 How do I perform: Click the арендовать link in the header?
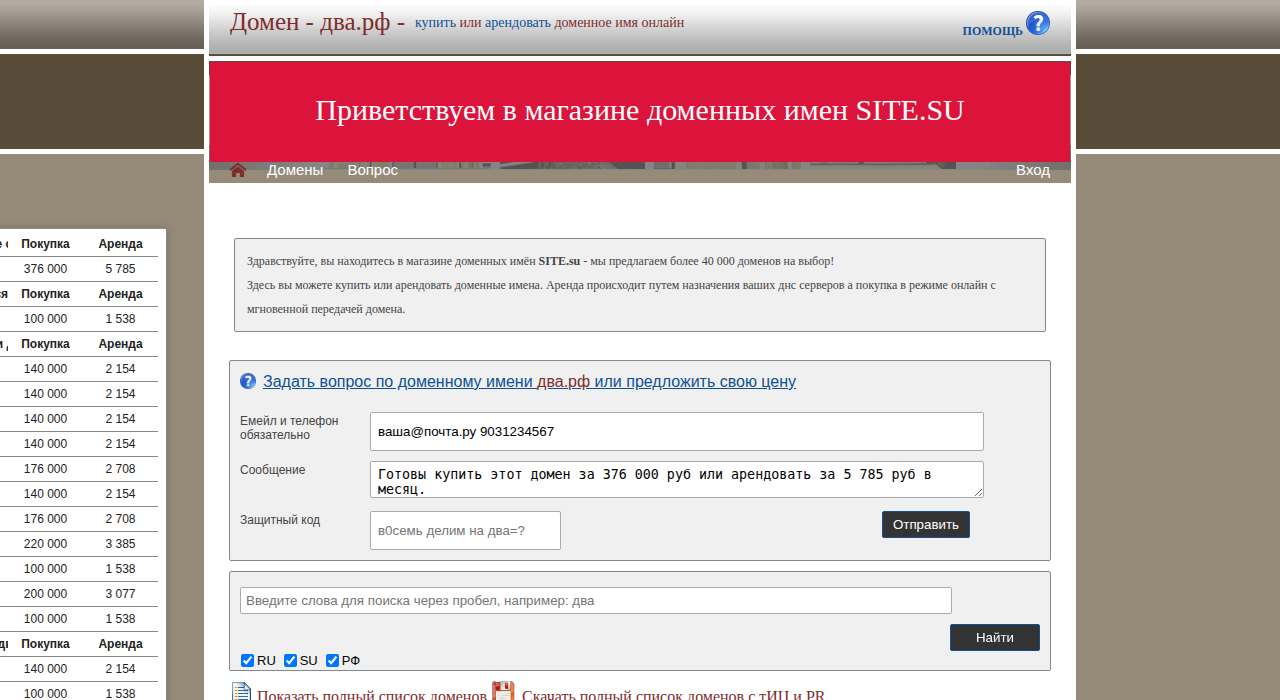(518, 22)
